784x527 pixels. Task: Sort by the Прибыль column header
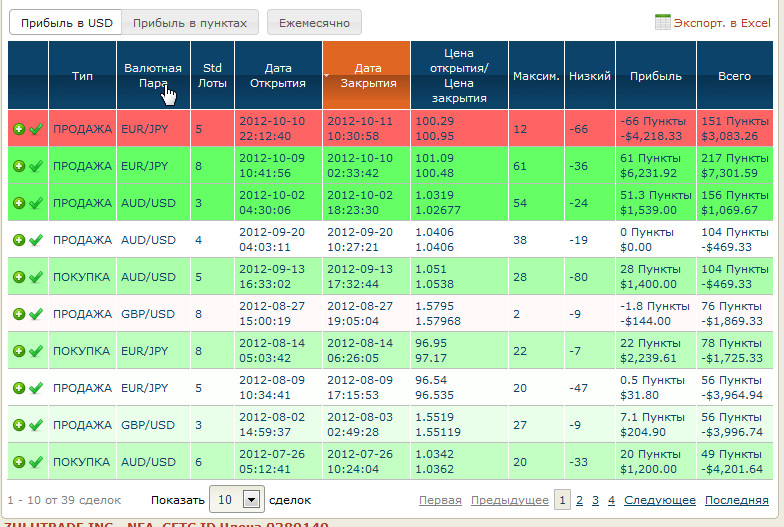click(x=655, y=76)
